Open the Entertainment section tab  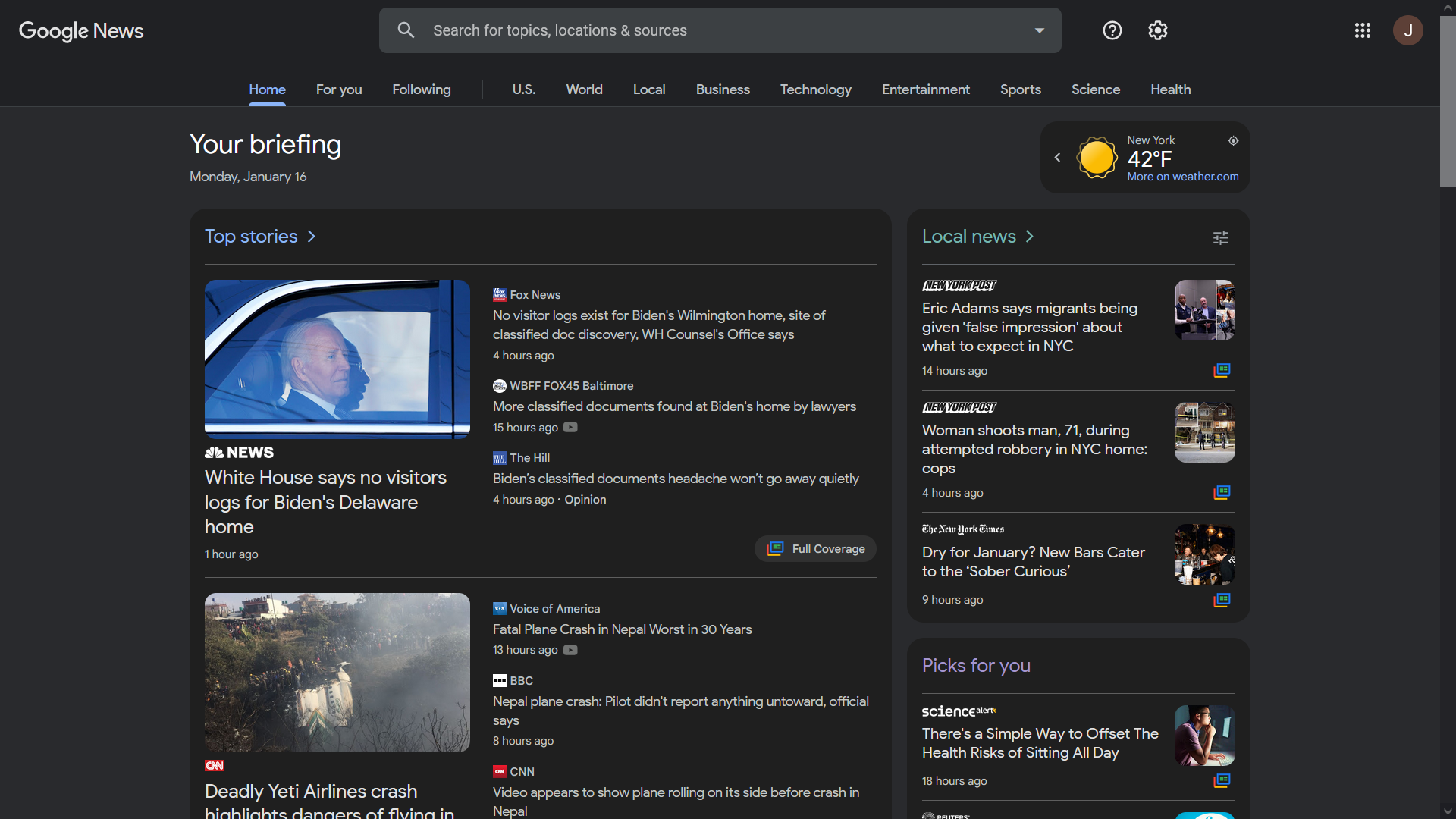tap(926, 89)
